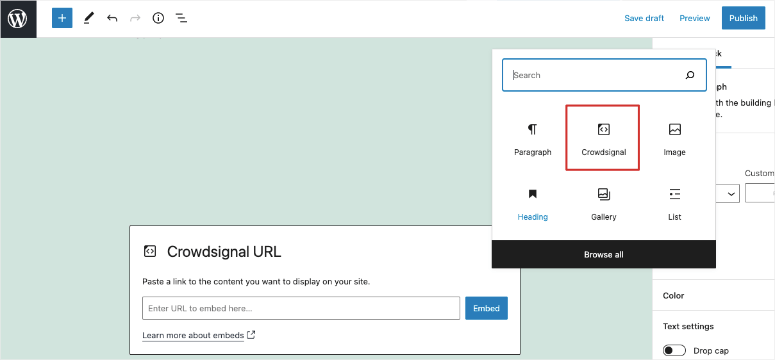Click the search magnifier icon

click(690, 75)
